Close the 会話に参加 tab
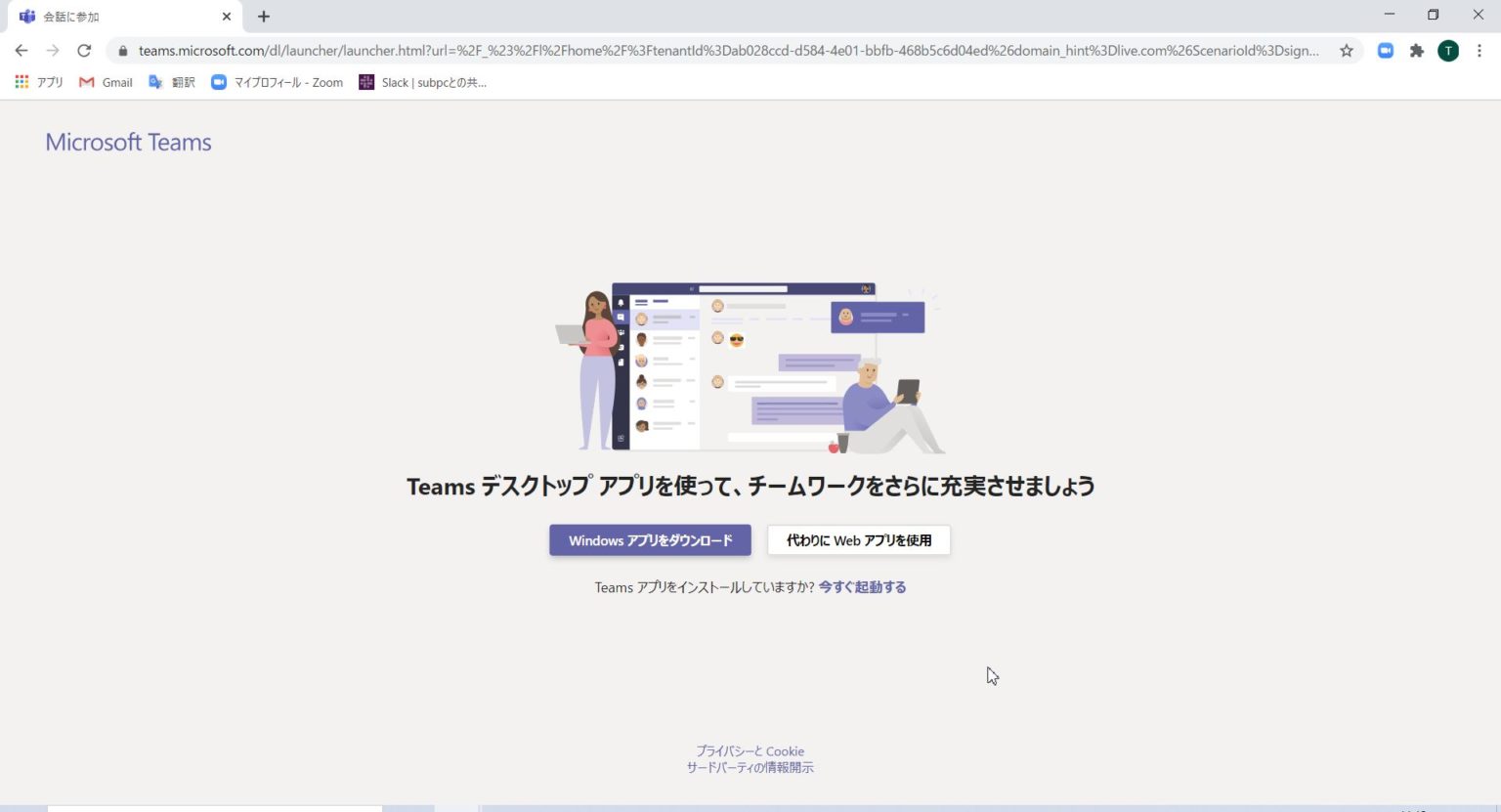1501x812 pixels. 227,17
